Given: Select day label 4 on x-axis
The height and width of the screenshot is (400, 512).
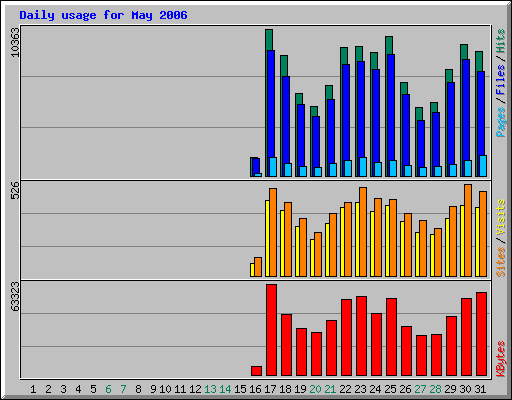Looking at the screenshot, I should tap(78, 389).
